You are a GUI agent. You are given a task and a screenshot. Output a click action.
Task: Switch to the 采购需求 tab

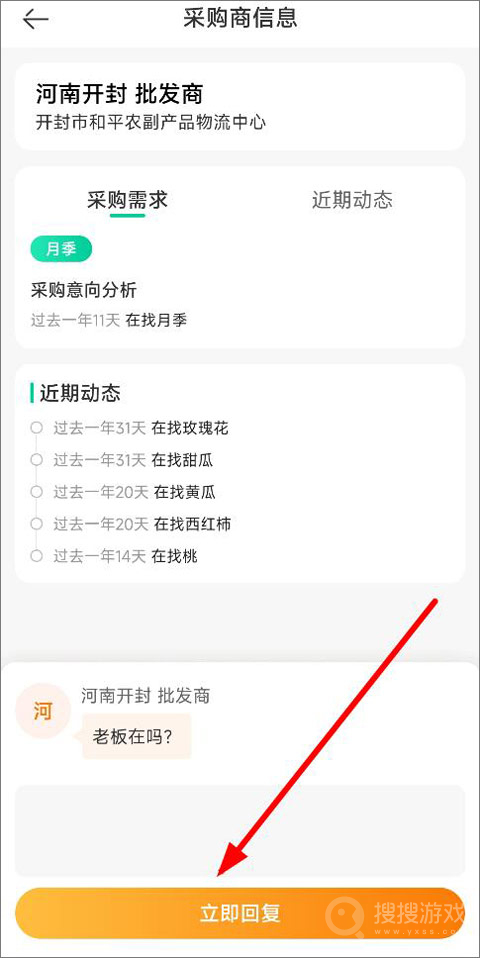coord(127,200)
